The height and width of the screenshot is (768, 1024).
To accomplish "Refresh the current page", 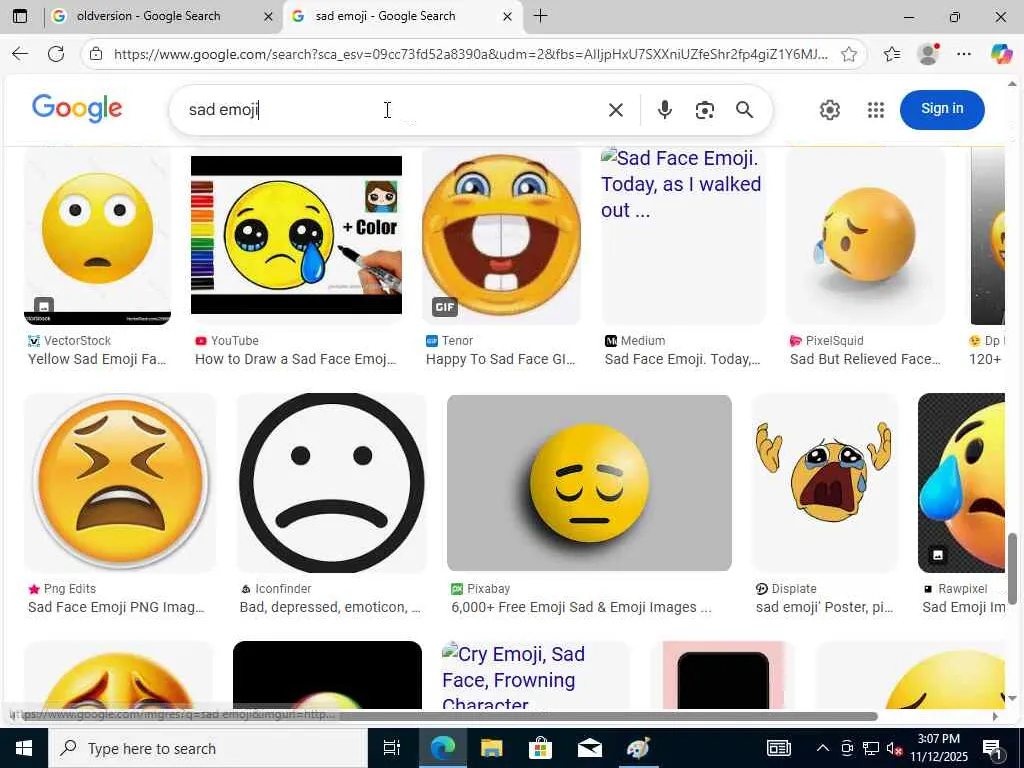I will coord(56,54).
